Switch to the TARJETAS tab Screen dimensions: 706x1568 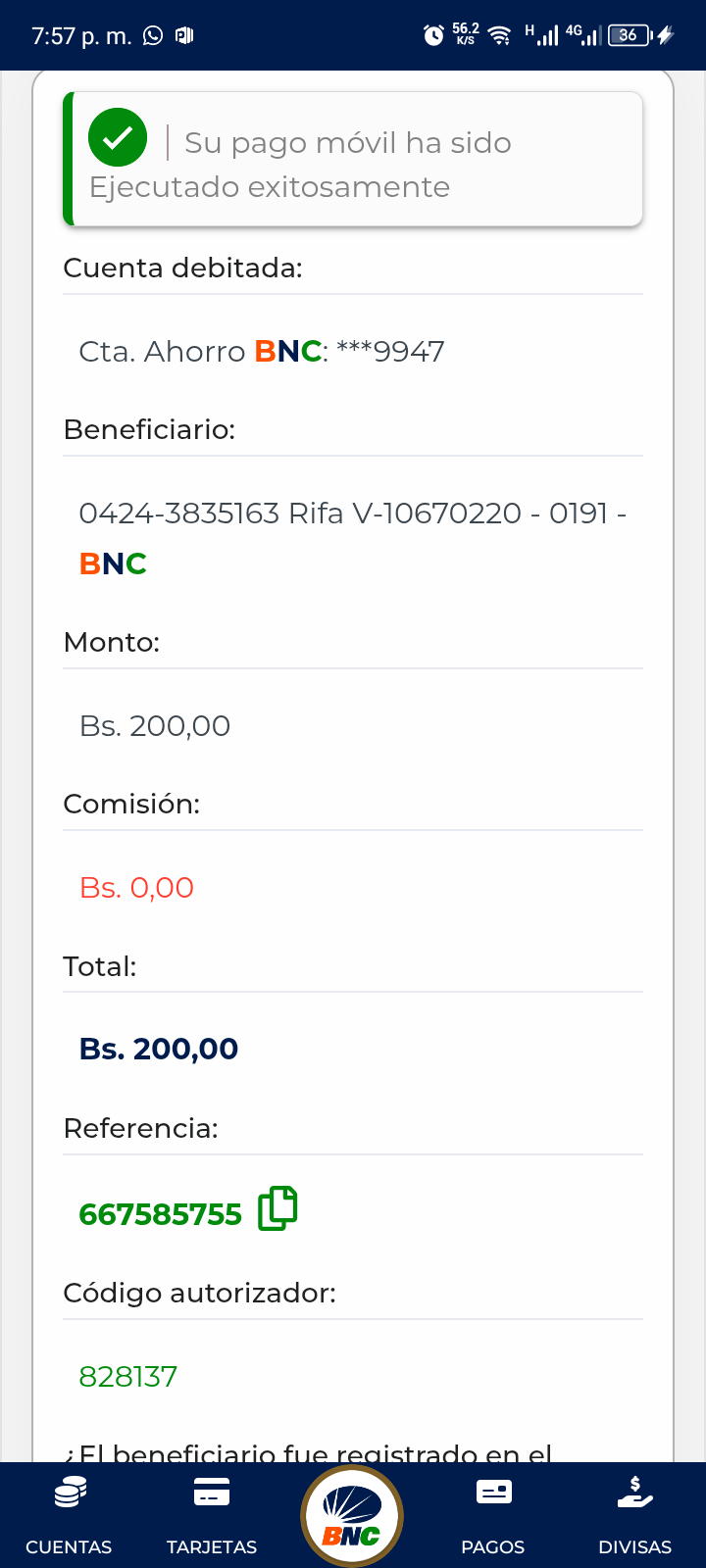coord(212,1546)
